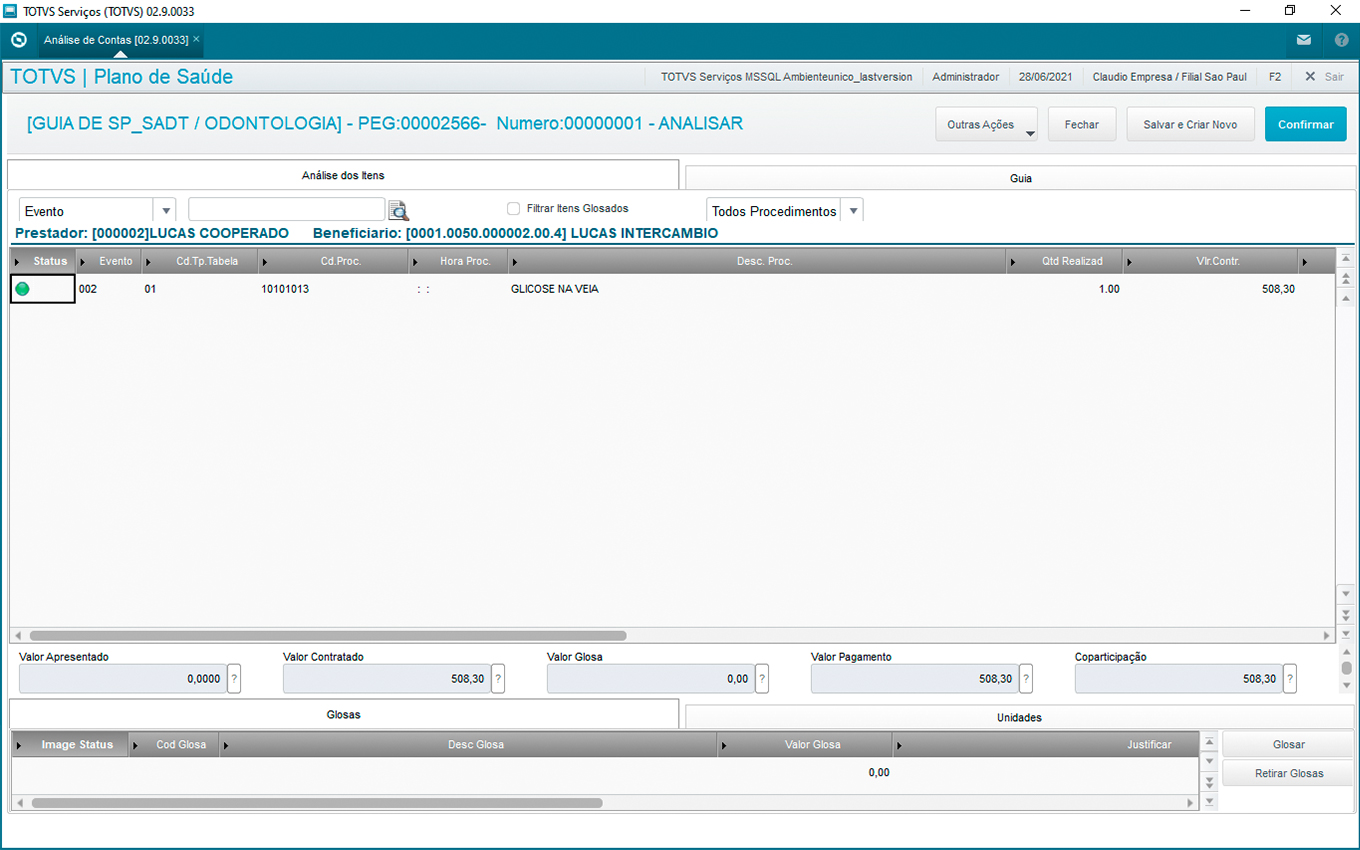Screen dimensions: 1360x850
Task: Open the Todos Procedimentos dropdown
Action: (x=852, y=211)
